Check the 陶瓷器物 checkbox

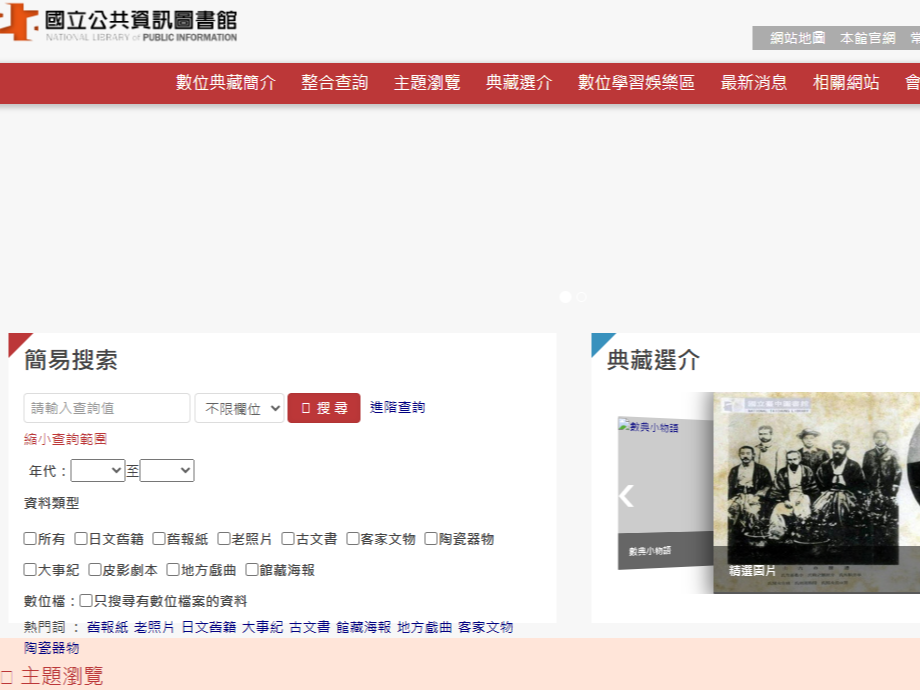(x=431, y=539)
